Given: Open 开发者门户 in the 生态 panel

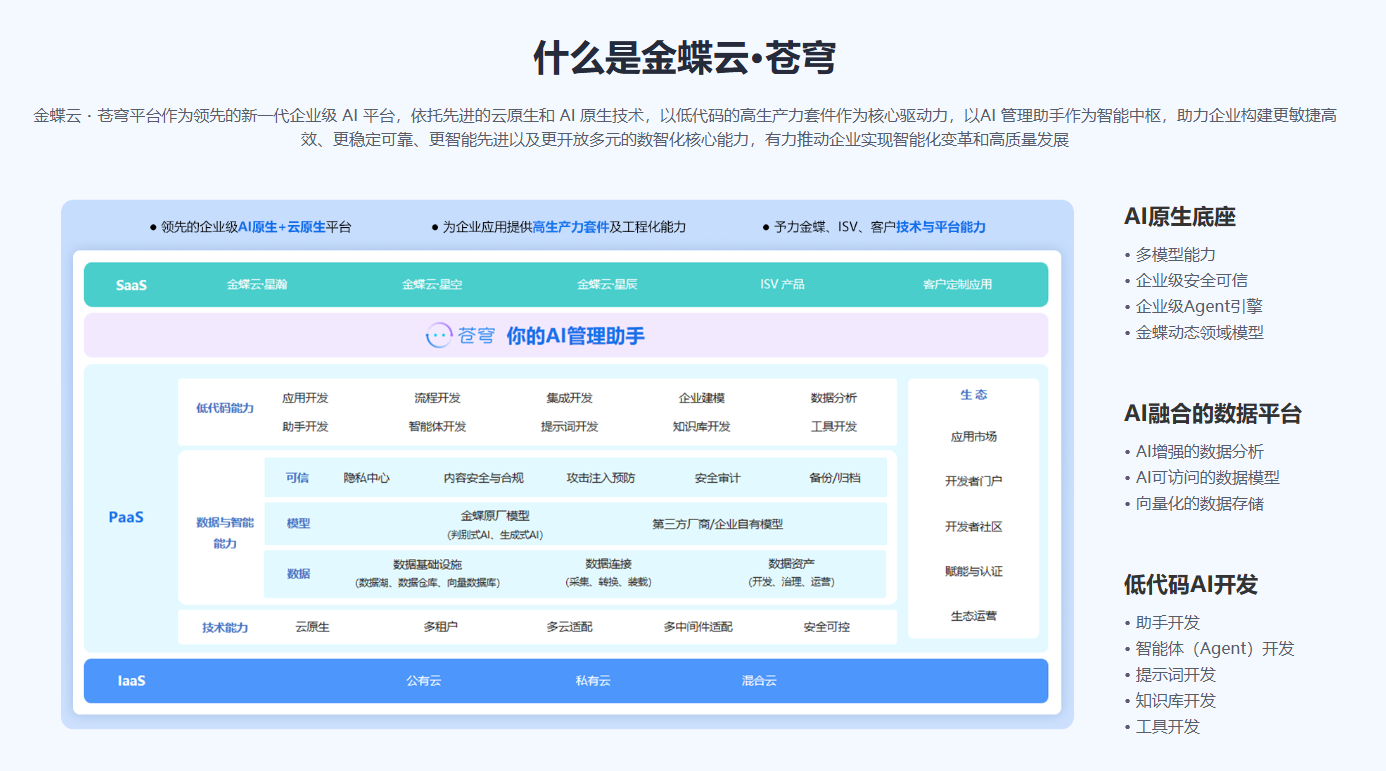Looking at the screenshot, I should [973, 481].
